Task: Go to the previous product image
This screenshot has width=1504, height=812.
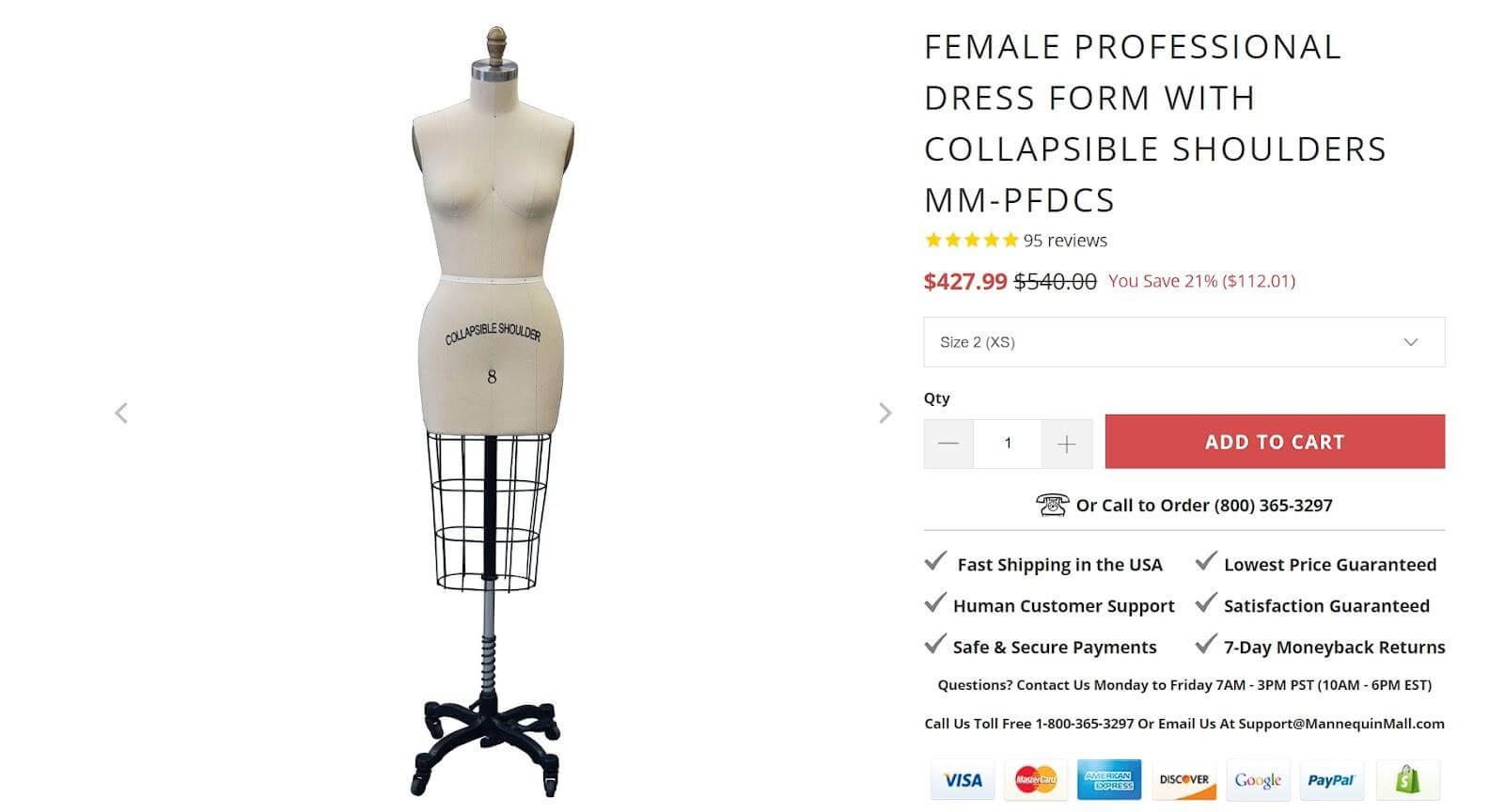Action: pos(121,414)
